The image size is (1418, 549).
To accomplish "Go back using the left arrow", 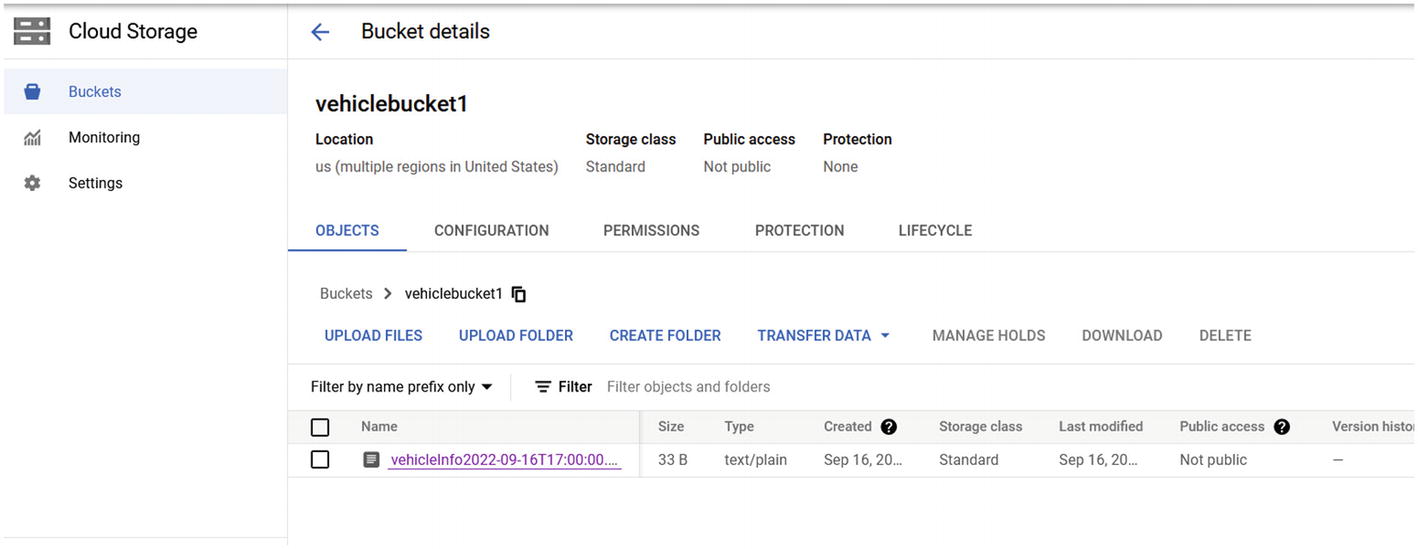I will pyautogui.click(x=320, y=32).
